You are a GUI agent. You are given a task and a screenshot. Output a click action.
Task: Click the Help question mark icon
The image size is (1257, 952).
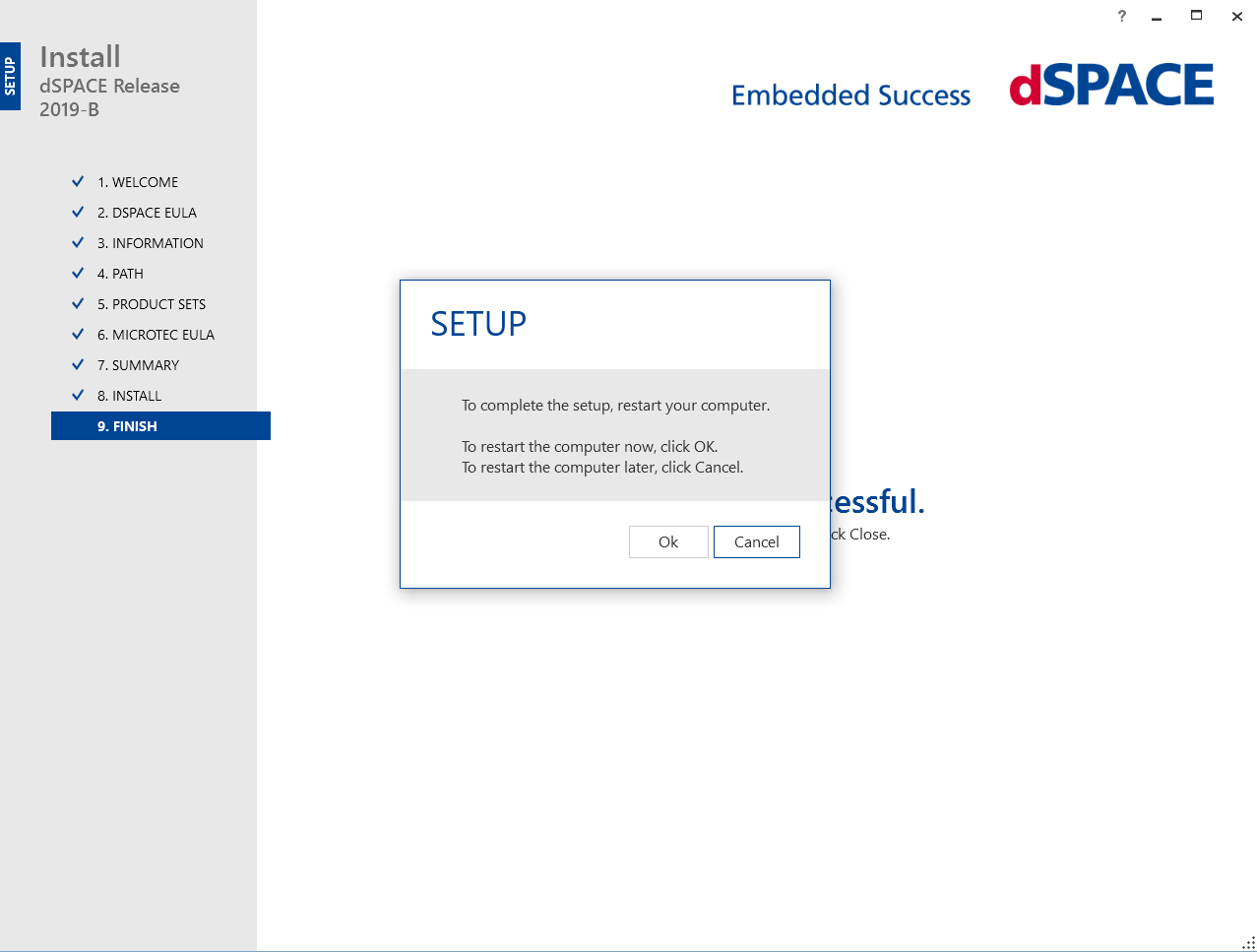(x=1121, y=17)
